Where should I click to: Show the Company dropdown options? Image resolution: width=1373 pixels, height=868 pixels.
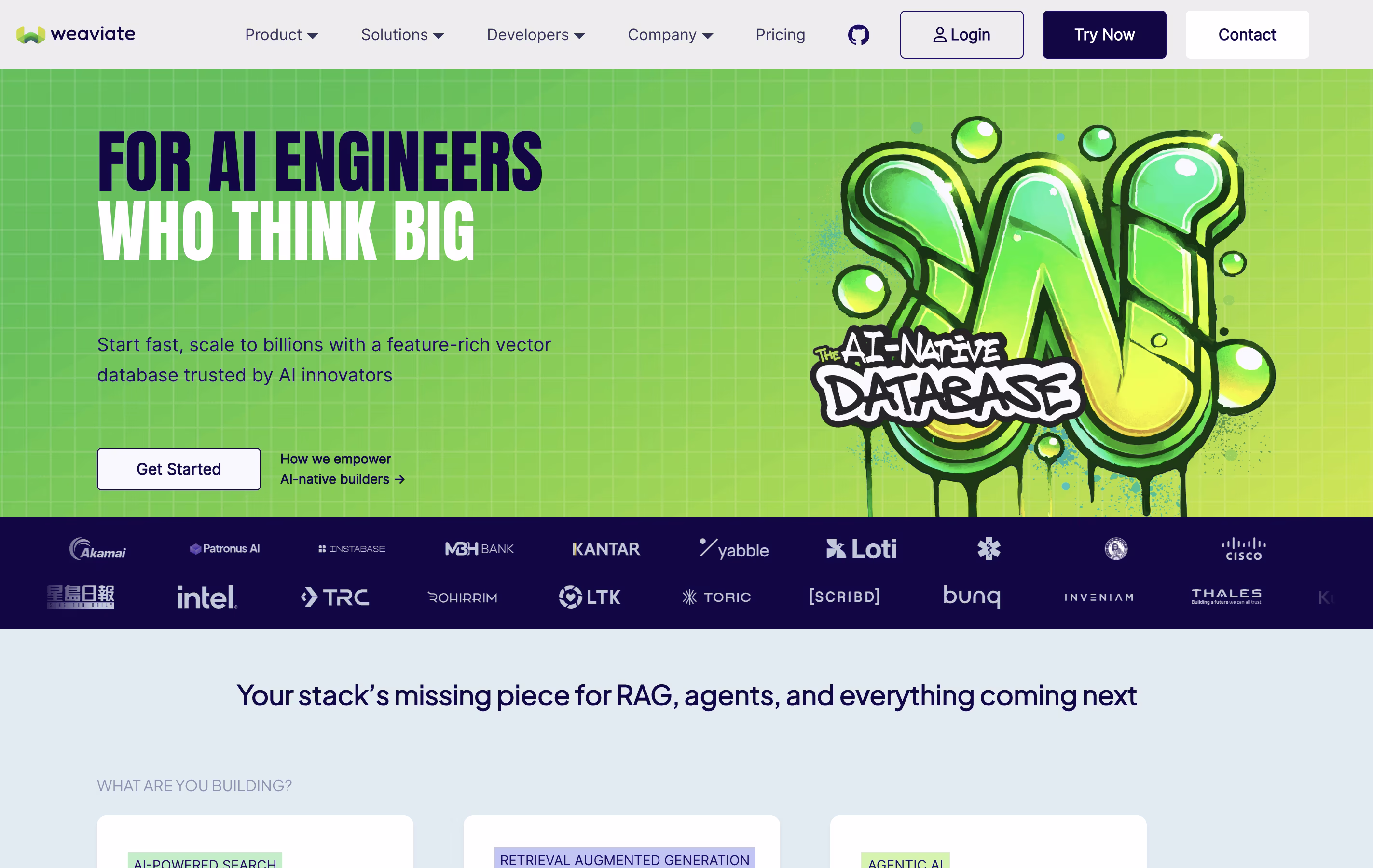click(670, 35)
